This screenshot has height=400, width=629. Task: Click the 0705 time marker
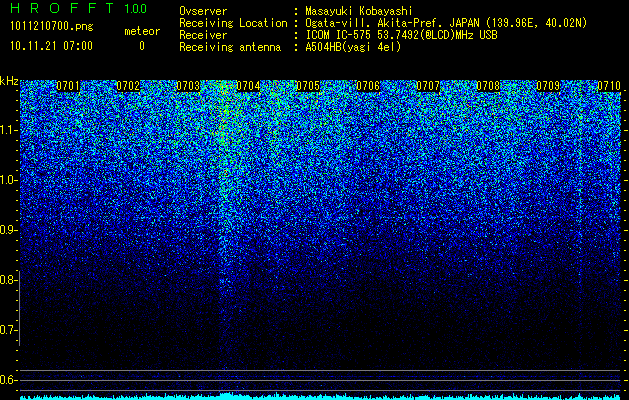[x=308, y=86]
